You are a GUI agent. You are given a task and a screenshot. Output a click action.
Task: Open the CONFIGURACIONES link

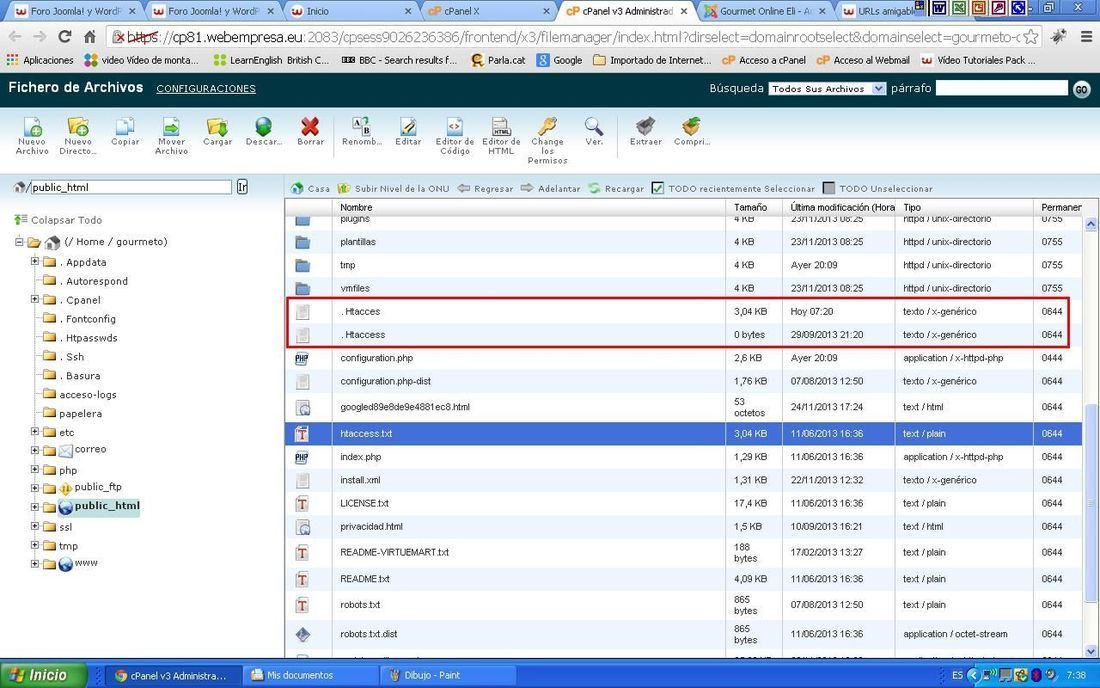206,88
